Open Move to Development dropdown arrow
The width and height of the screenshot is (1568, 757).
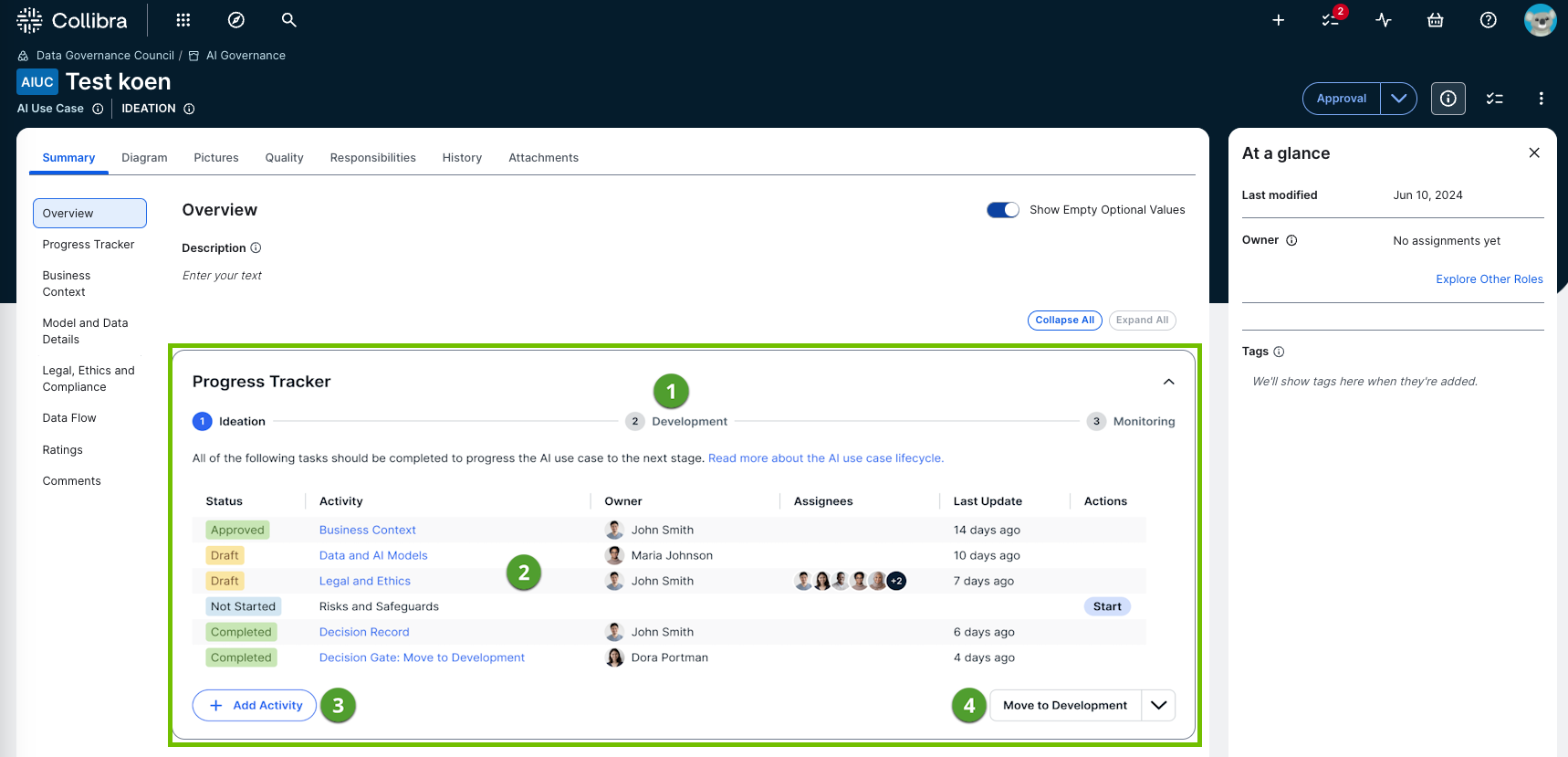pyautogui.click(x=1158, y=705)
